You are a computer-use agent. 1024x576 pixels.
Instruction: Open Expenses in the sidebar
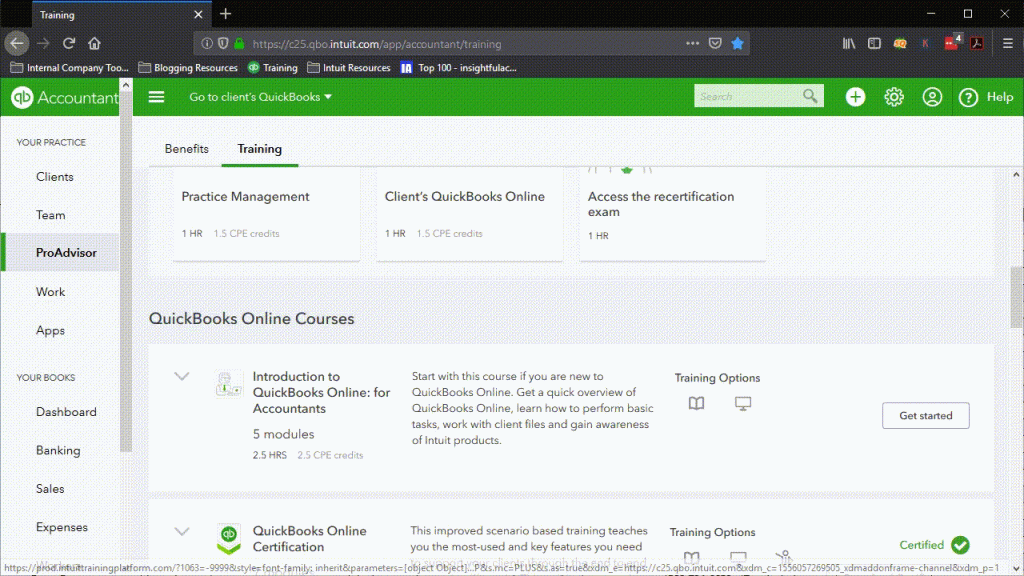[x=61, y=527]
